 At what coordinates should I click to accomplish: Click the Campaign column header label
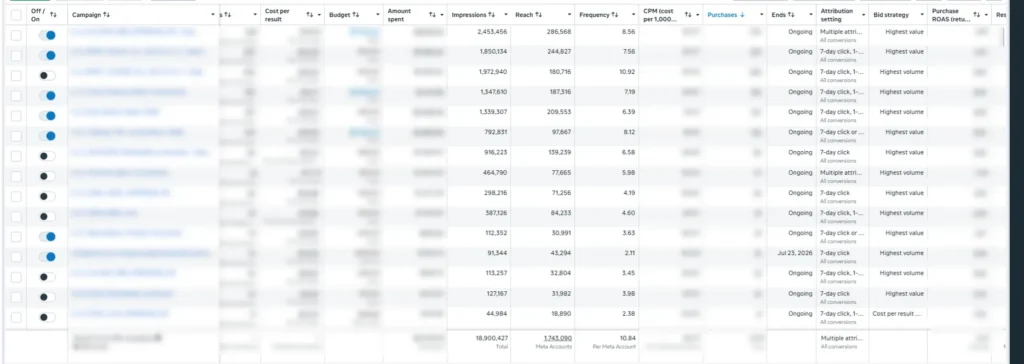tap(86, 14)
